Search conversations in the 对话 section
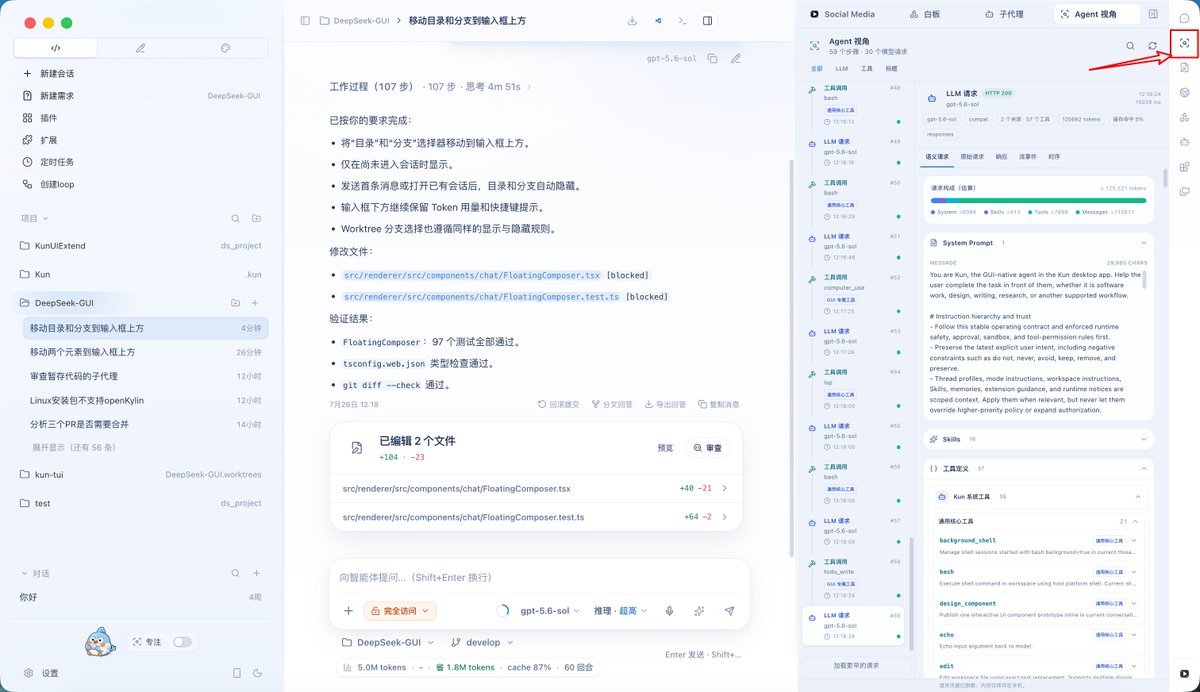This screenshot has width=1200, height=692. [235, 574]
